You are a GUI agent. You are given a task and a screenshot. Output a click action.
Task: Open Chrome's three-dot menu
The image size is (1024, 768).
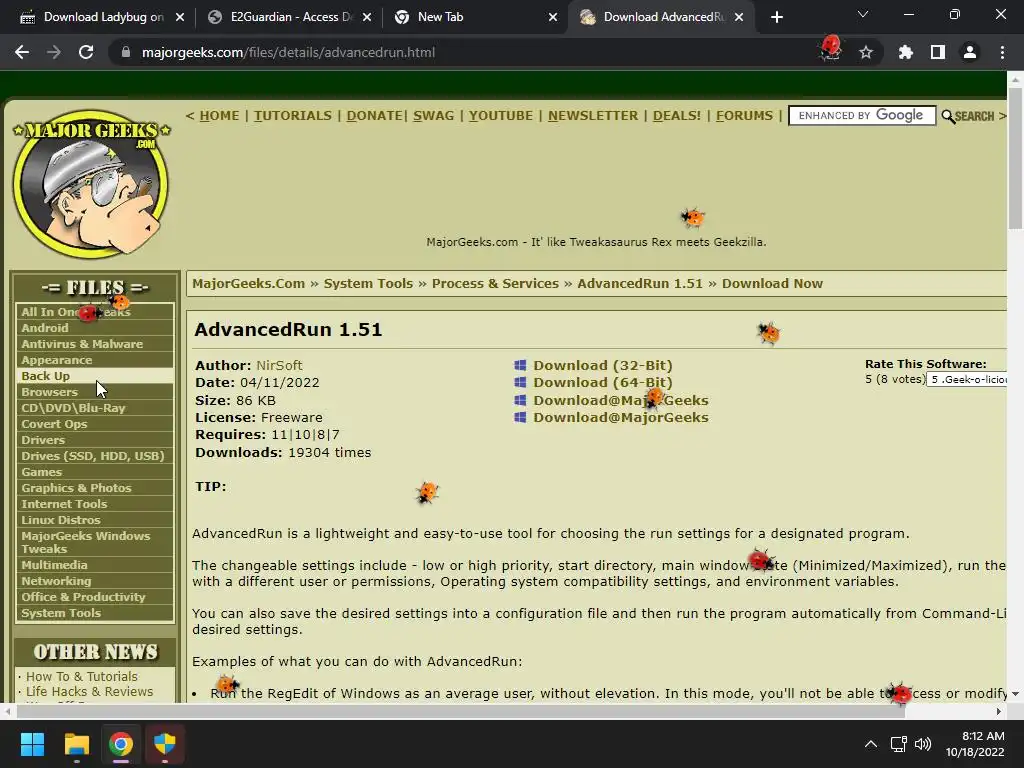[1002, 52]
